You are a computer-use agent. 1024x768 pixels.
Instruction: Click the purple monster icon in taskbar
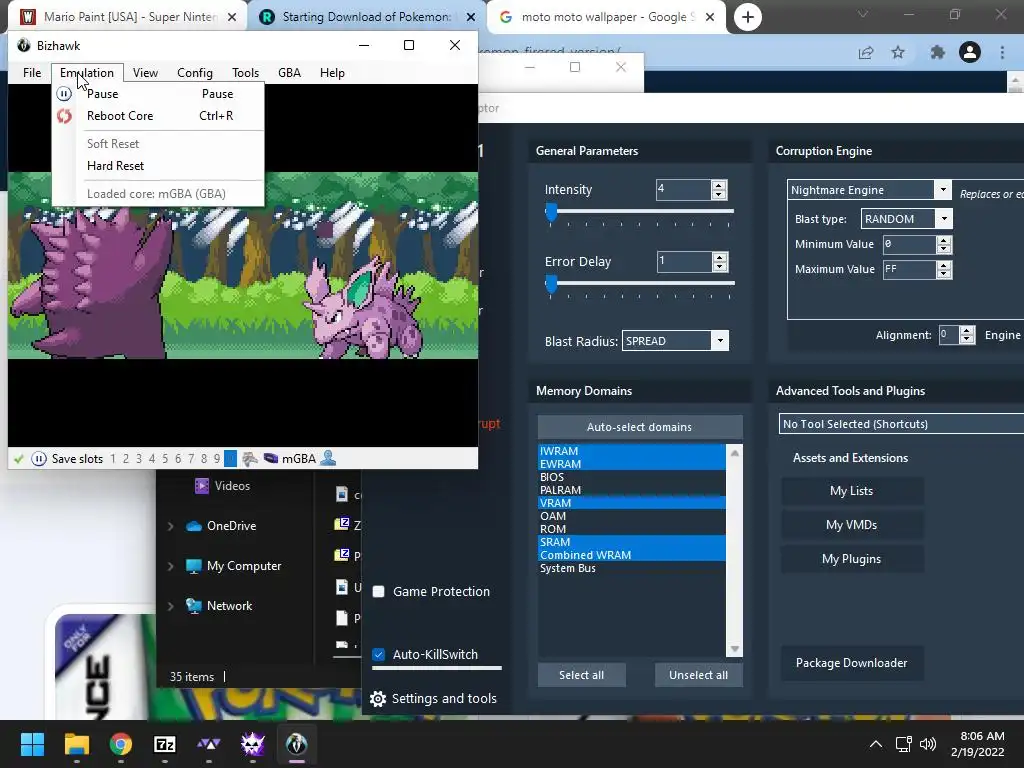[253, 744]
